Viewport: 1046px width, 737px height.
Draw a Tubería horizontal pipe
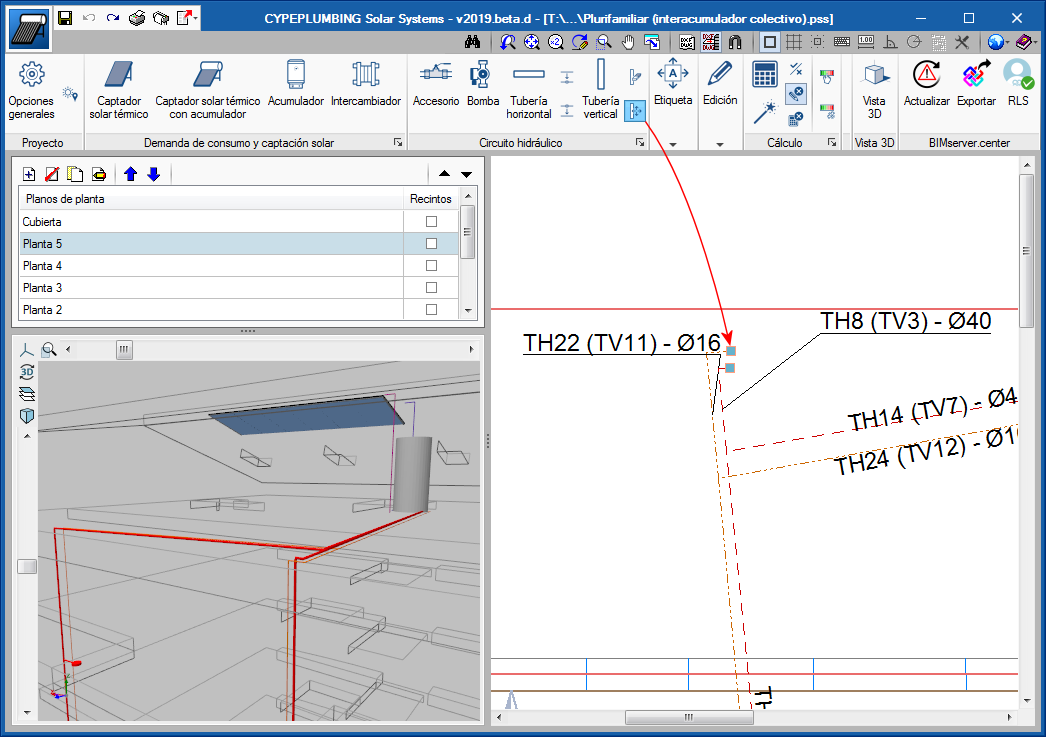[528, 91]
